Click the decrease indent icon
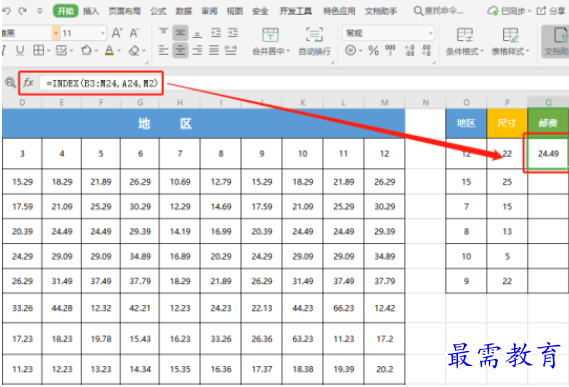This screenshot has height=387, width=569. point(216,33)
